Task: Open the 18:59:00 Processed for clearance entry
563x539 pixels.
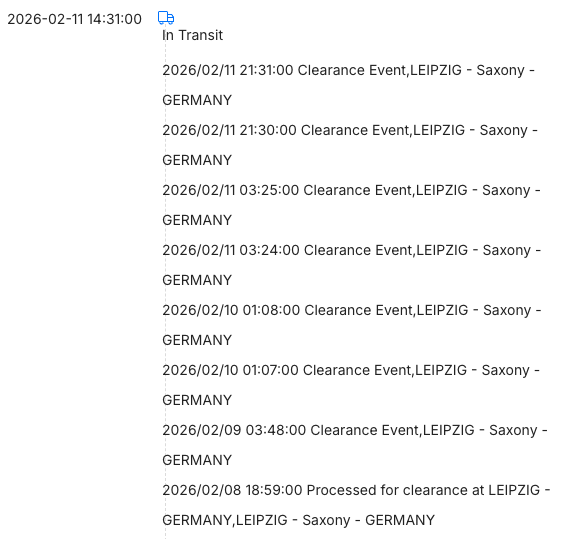Action: 356,505
